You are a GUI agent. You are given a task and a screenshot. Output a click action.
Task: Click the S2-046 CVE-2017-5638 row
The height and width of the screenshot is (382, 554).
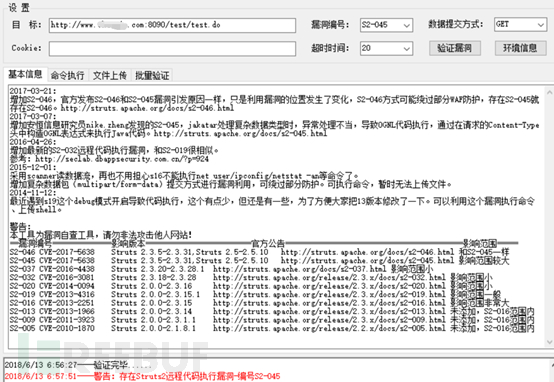(260, 252)
